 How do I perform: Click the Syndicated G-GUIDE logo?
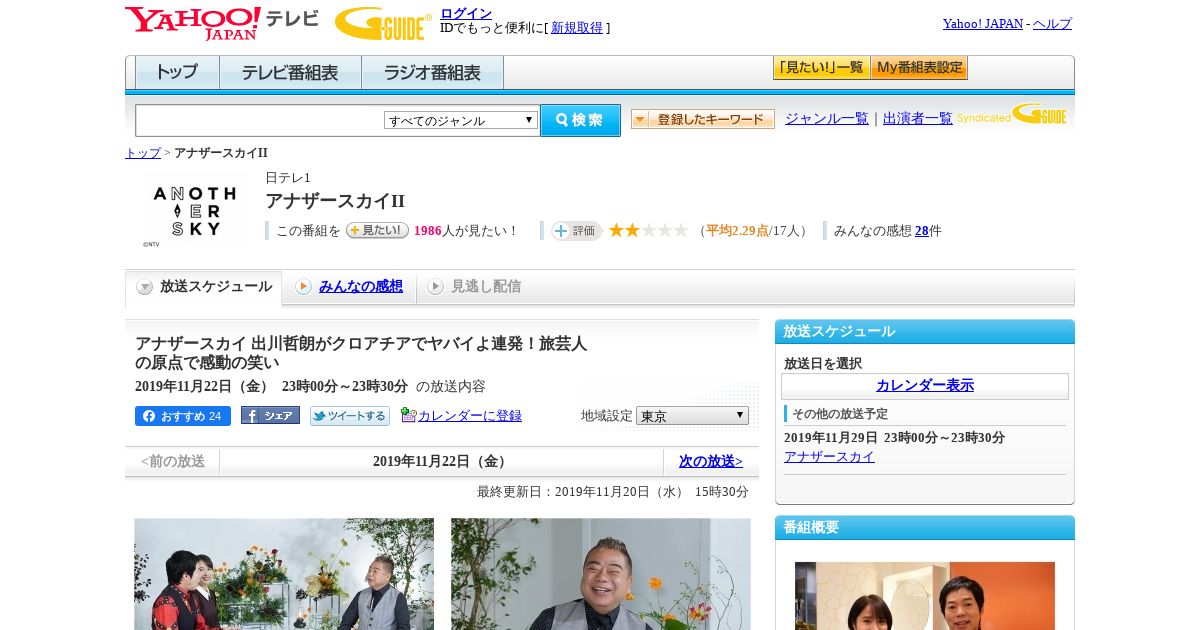pos(1012,114)
